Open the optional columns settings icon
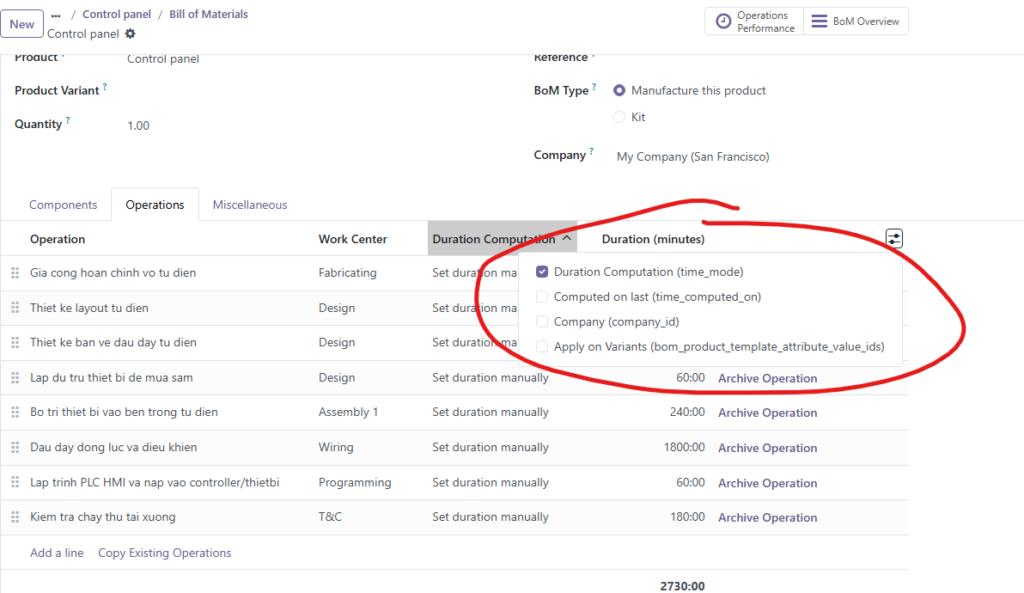The height and width of the screenshot is (593, 1024). click(x=894, y=239)
